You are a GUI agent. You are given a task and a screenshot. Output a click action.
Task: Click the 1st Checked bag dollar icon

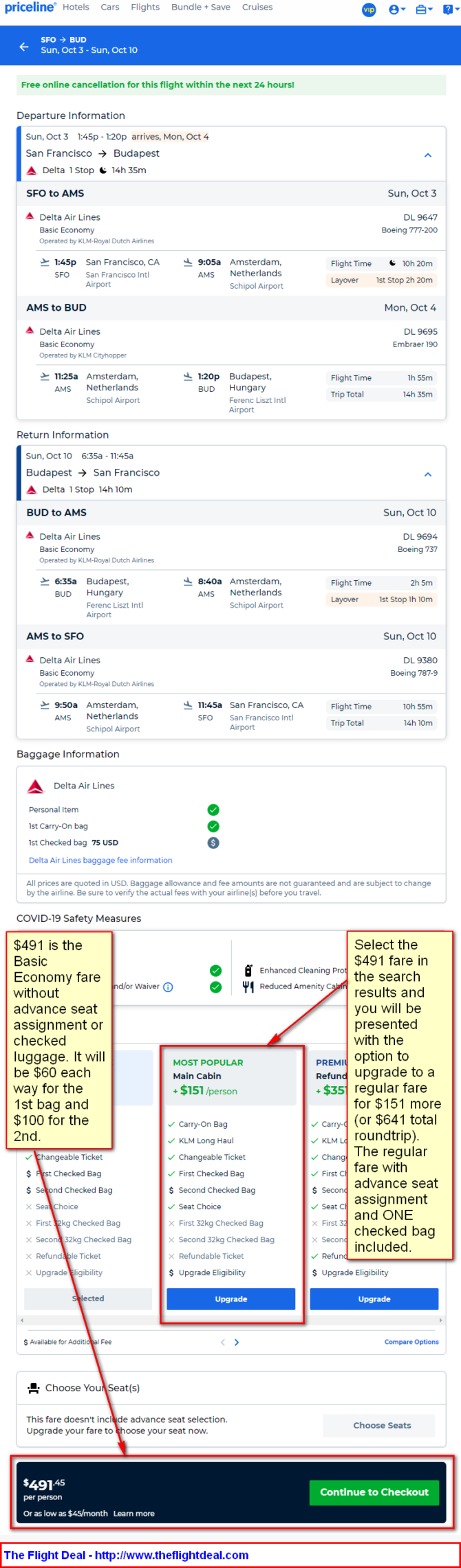213,843
